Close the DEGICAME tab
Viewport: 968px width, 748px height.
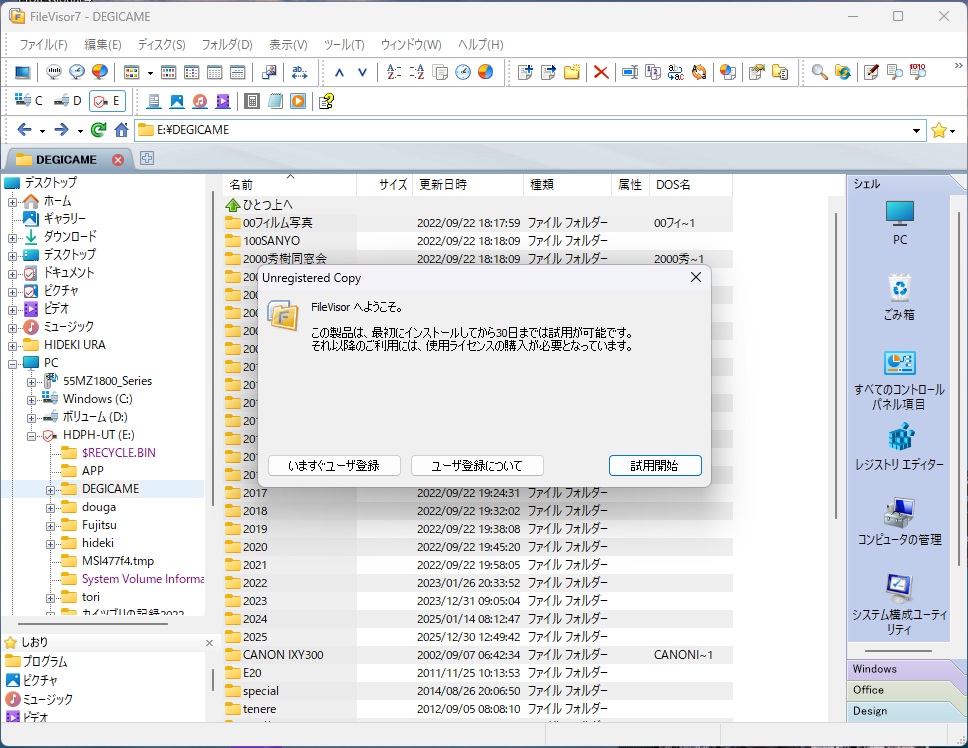tap(118, 159)
